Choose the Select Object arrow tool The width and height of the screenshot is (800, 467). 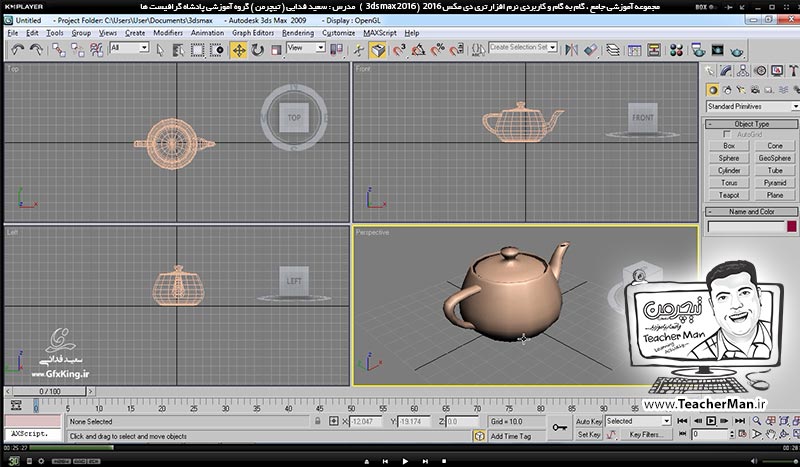click(x=160, y=50)
